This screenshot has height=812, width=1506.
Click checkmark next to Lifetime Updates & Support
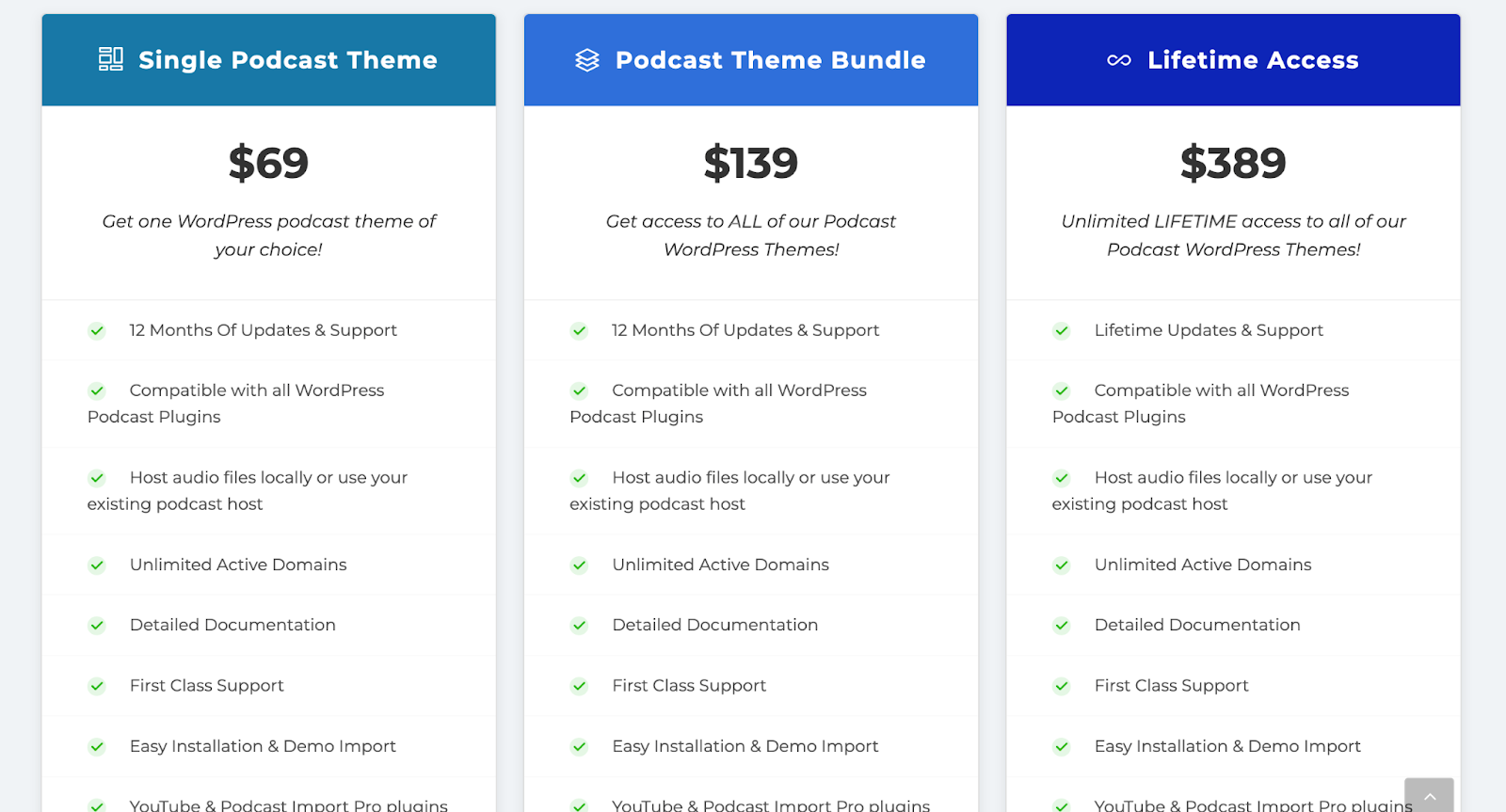(1062, 331)
